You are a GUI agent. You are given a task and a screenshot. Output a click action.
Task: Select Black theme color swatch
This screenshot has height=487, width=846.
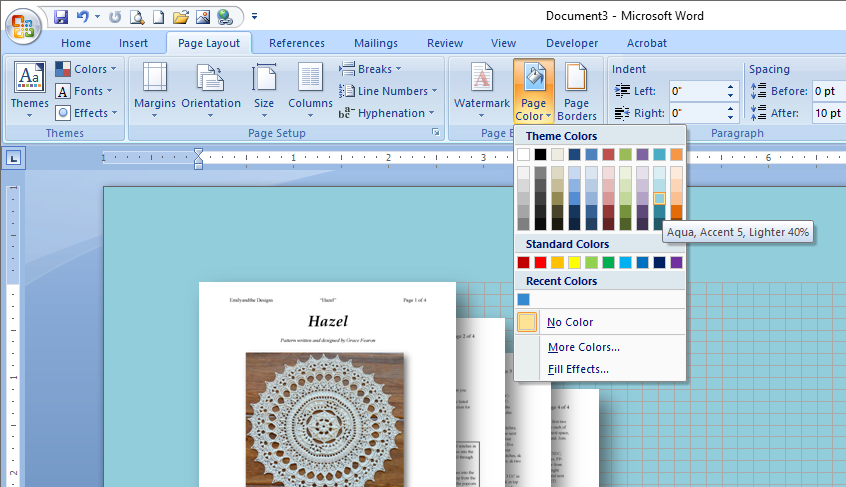[x=540, y=155]
